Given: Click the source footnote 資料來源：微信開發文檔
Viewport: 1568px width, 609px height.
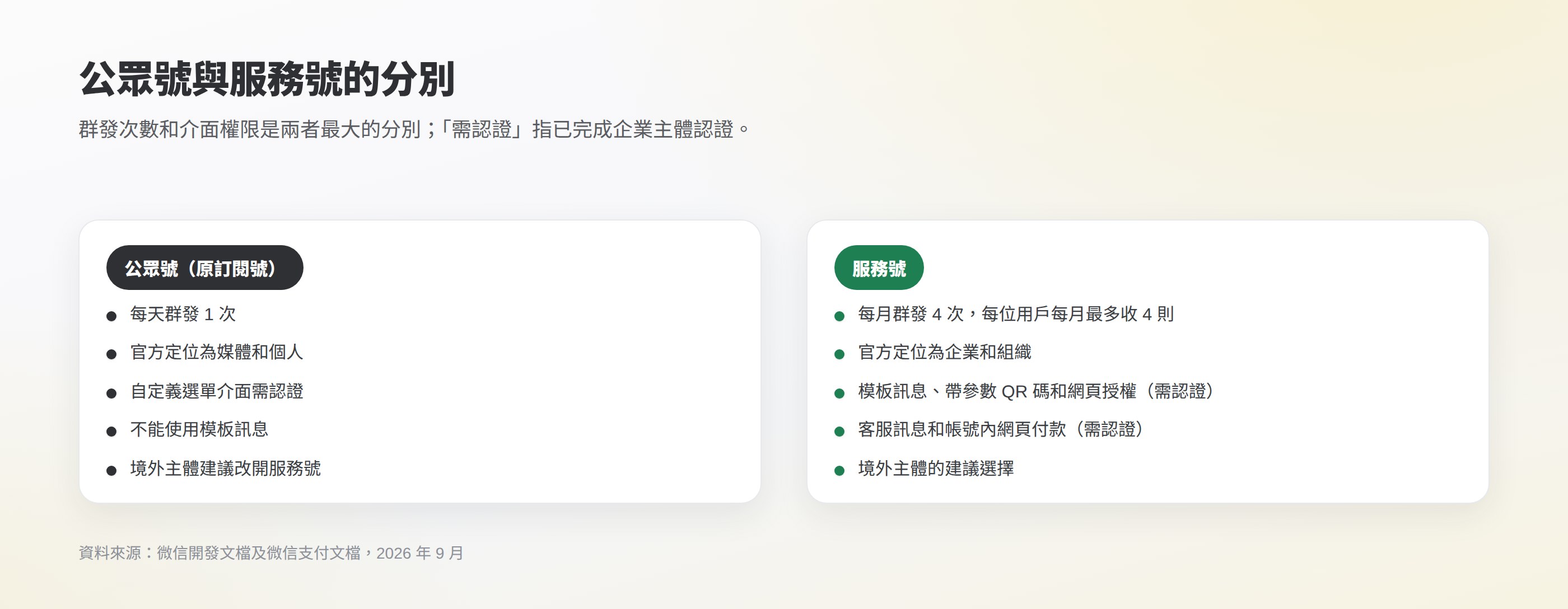Looking at the screenshot, I should tap(272, 553).
